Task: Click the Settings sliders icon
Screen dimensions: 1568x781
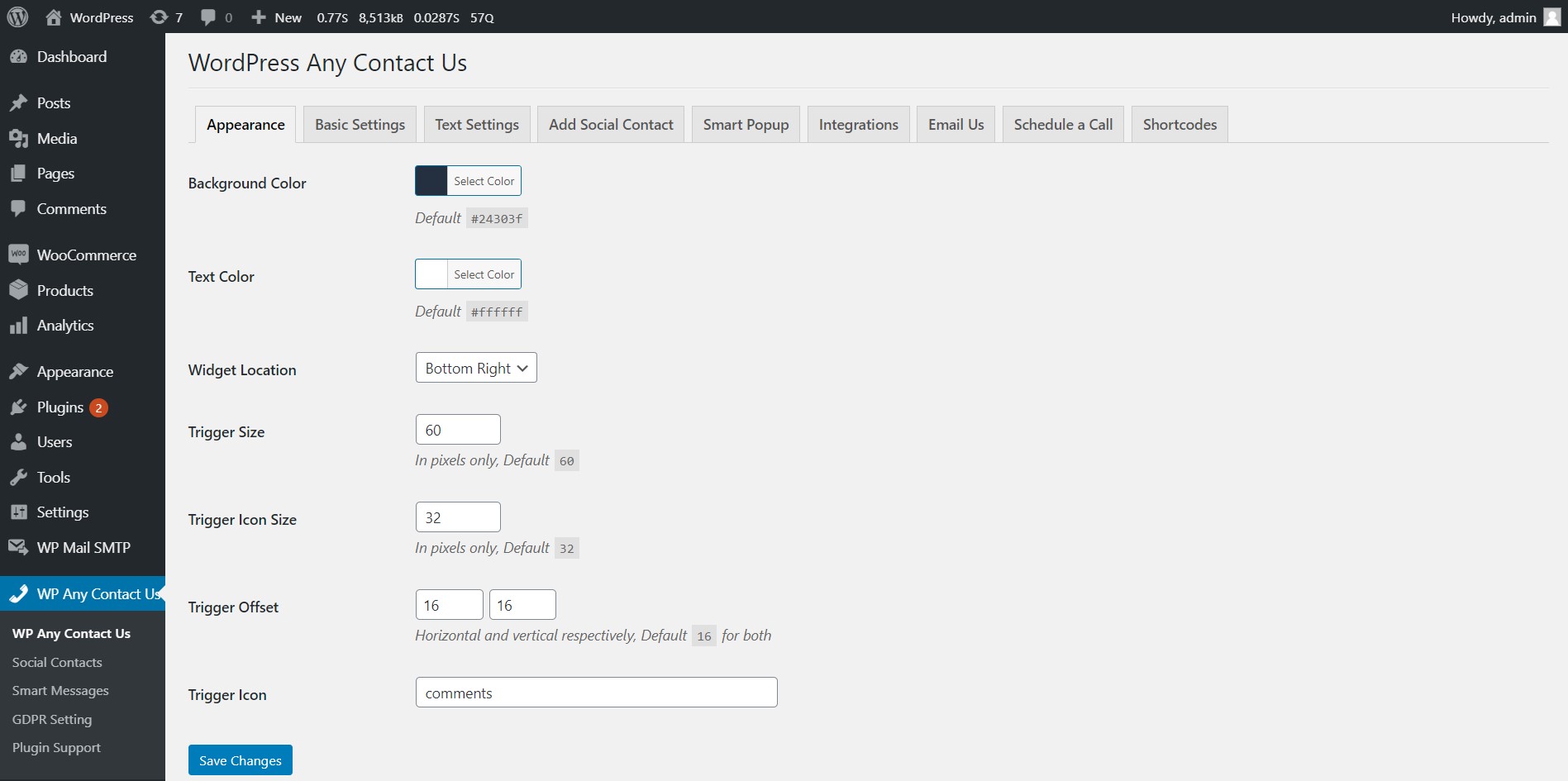Action: tap(18, 512)
